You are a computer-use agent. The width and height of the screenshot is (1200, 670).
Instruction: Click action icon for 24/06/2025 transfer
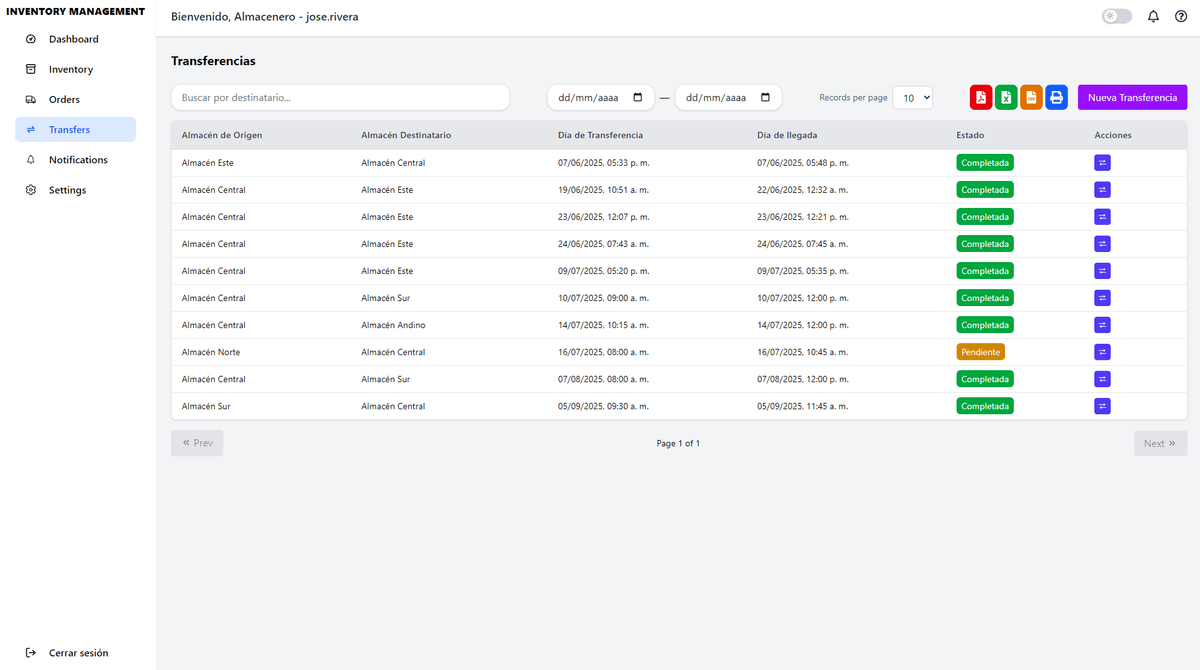[x=1102, y=243]
